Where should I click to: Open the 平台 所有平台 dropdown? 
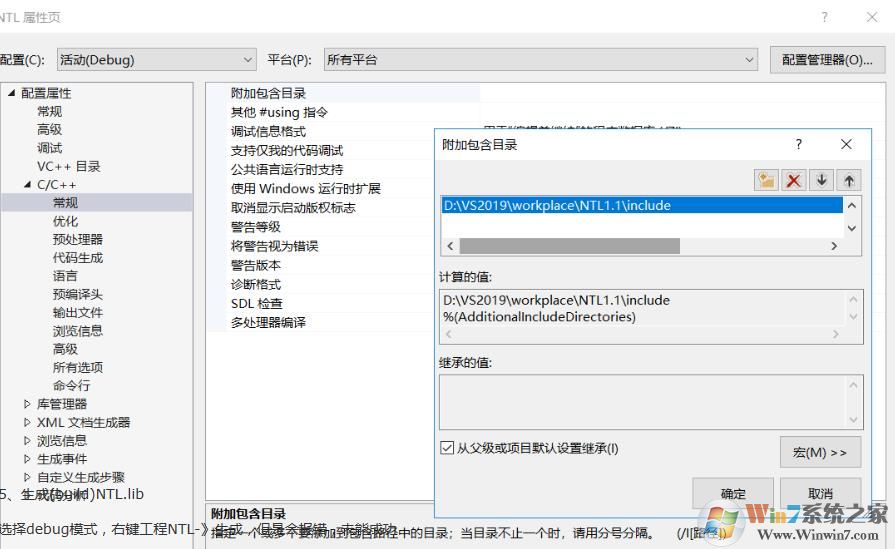pyautogui.click(x=541, y=60)
